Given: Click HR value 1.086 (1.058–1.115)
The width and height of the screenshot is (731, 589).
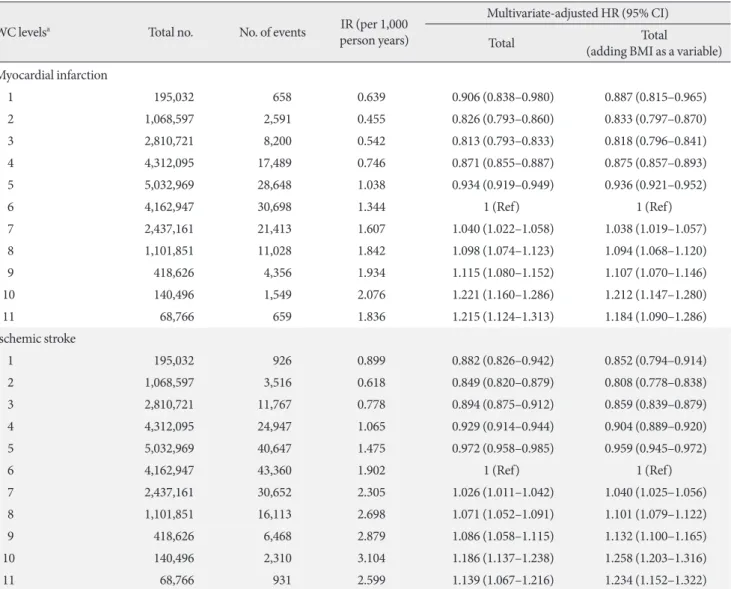Looking at the screenshot, I should (503, 536).
